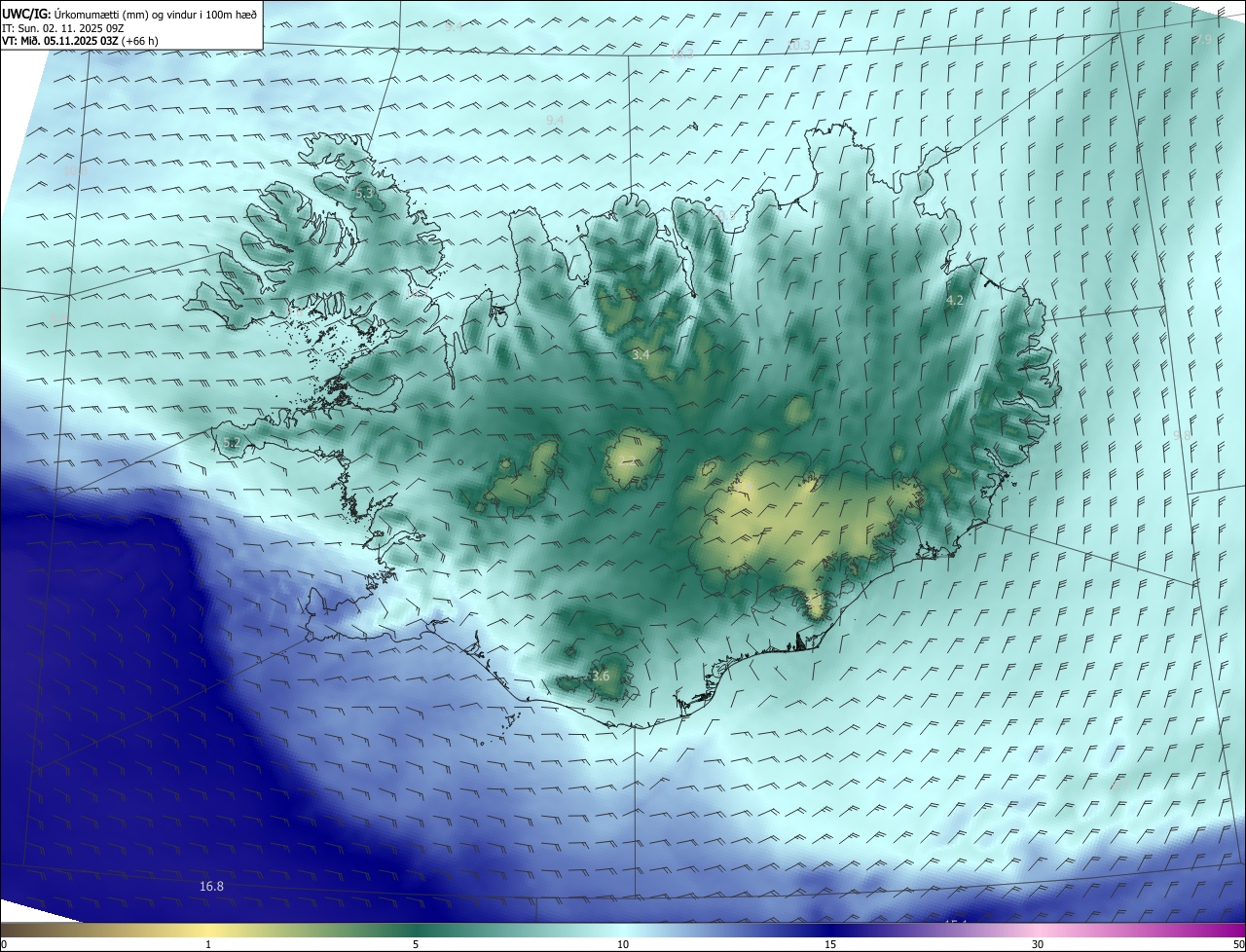The height and width of the screenshot is (952, 1246).
Task: Click the 5.3 value in the Westfjords
Action: (365, 194)
